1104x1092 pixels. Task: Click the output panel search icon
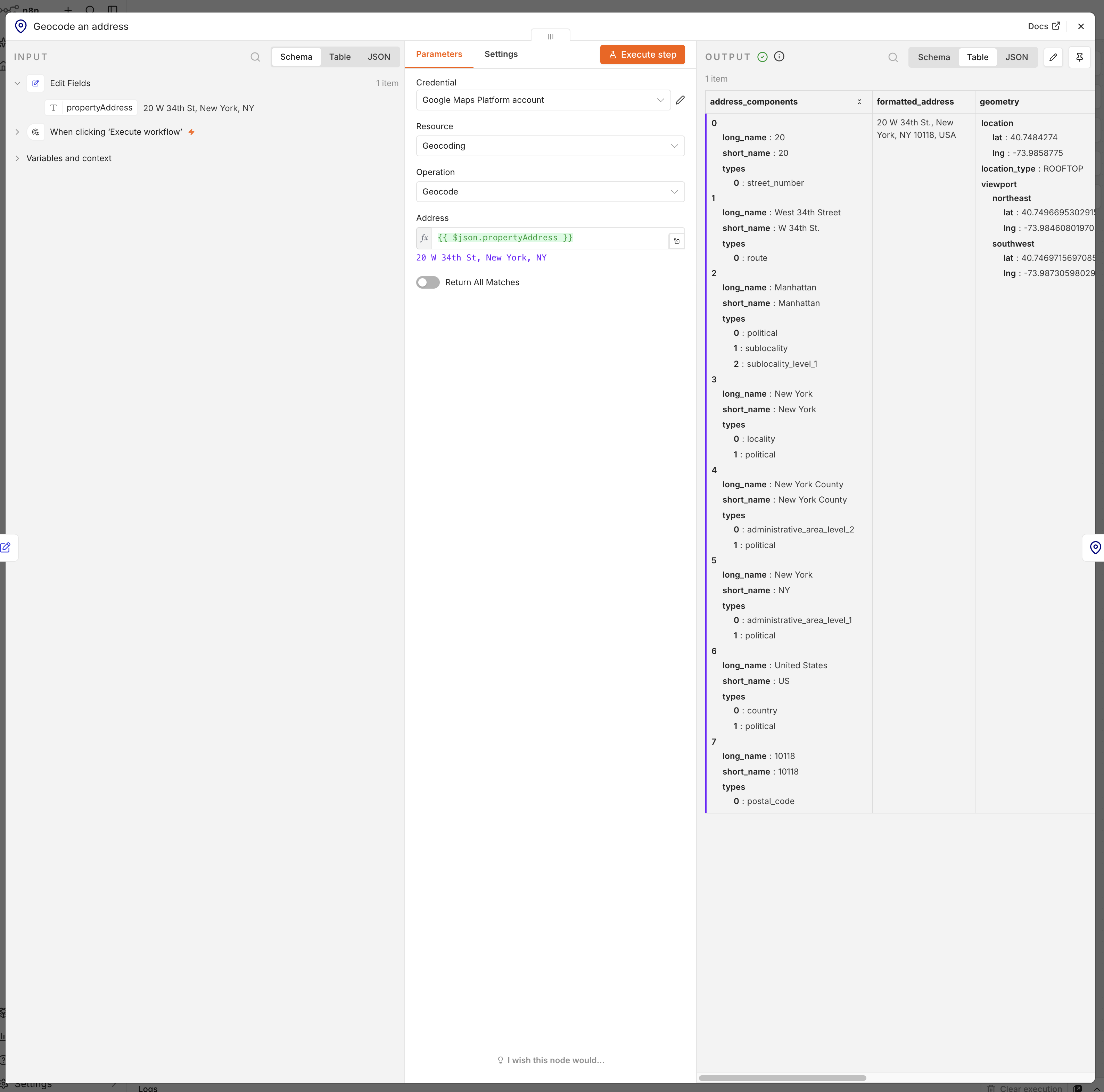[892, 57]
